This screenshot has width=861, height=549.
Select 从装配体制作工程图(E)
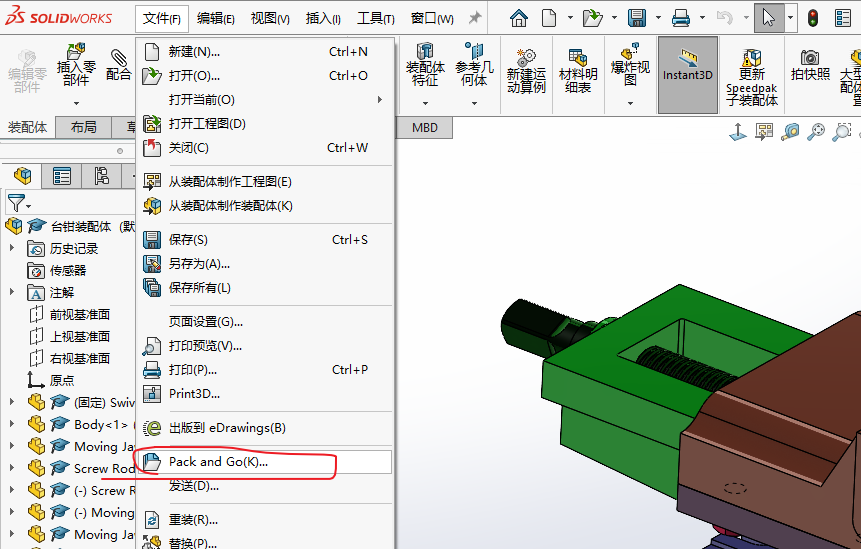265,182
